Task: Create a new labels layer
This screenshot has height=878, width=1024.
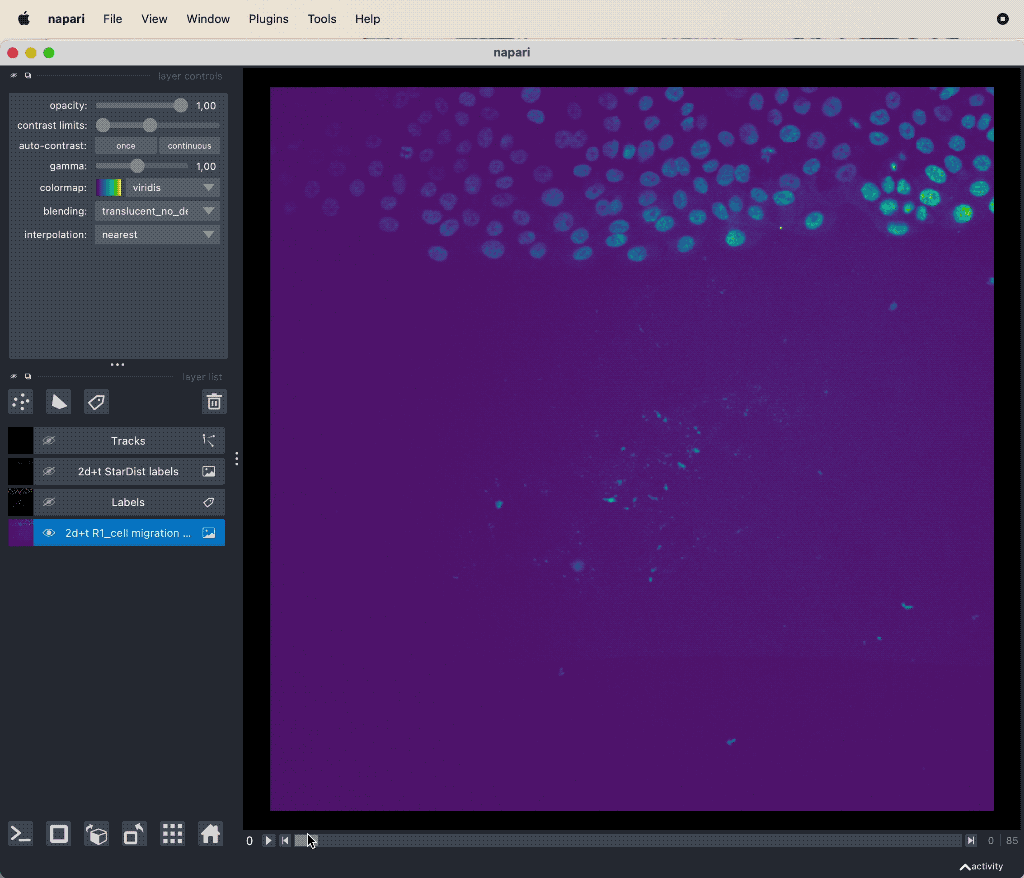Action: [96, 402]
